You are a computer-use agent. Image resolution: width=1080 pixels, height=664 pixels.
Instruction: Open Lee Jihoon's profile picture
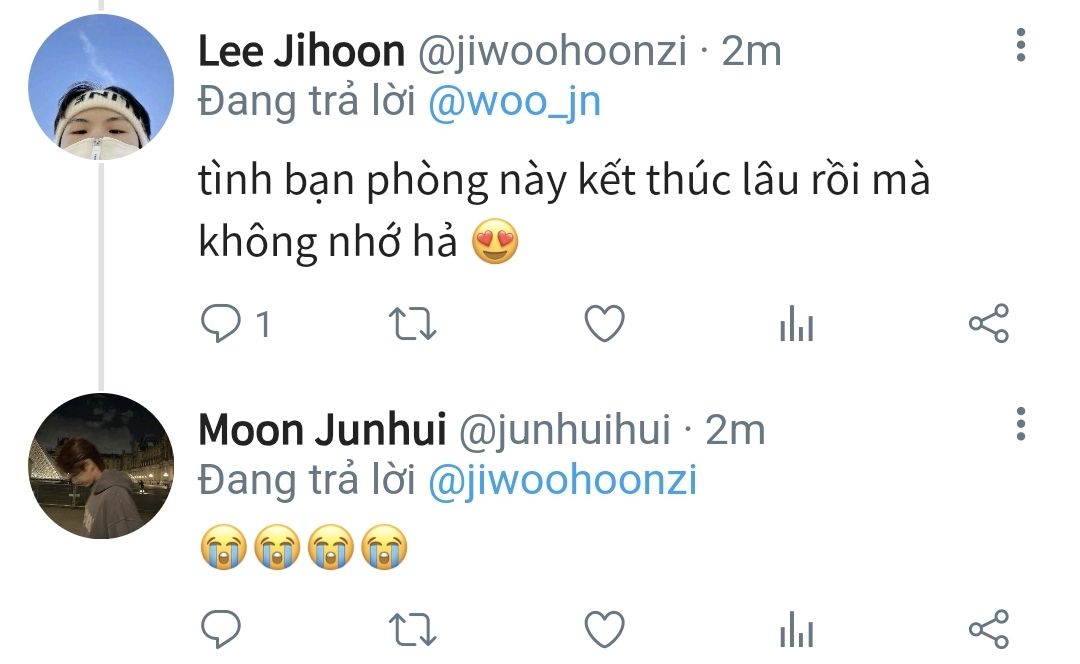tap(101, 87)
